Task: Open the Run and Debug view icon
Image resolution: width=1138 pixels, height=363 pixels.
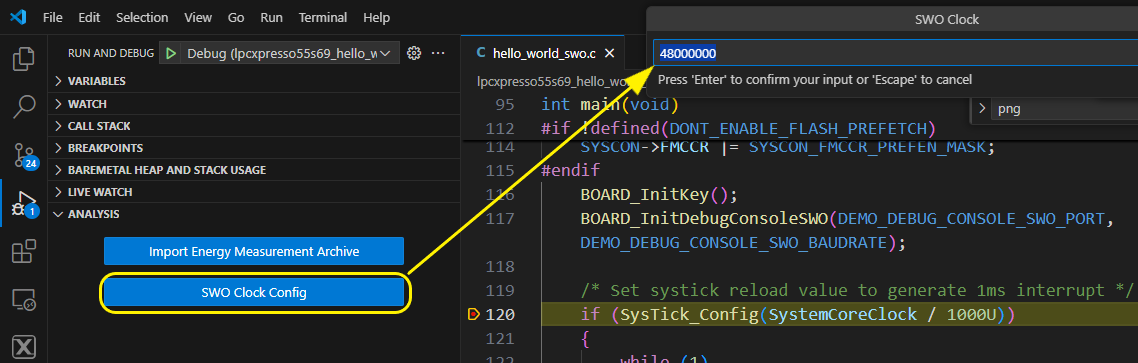Action: point(24,203)
